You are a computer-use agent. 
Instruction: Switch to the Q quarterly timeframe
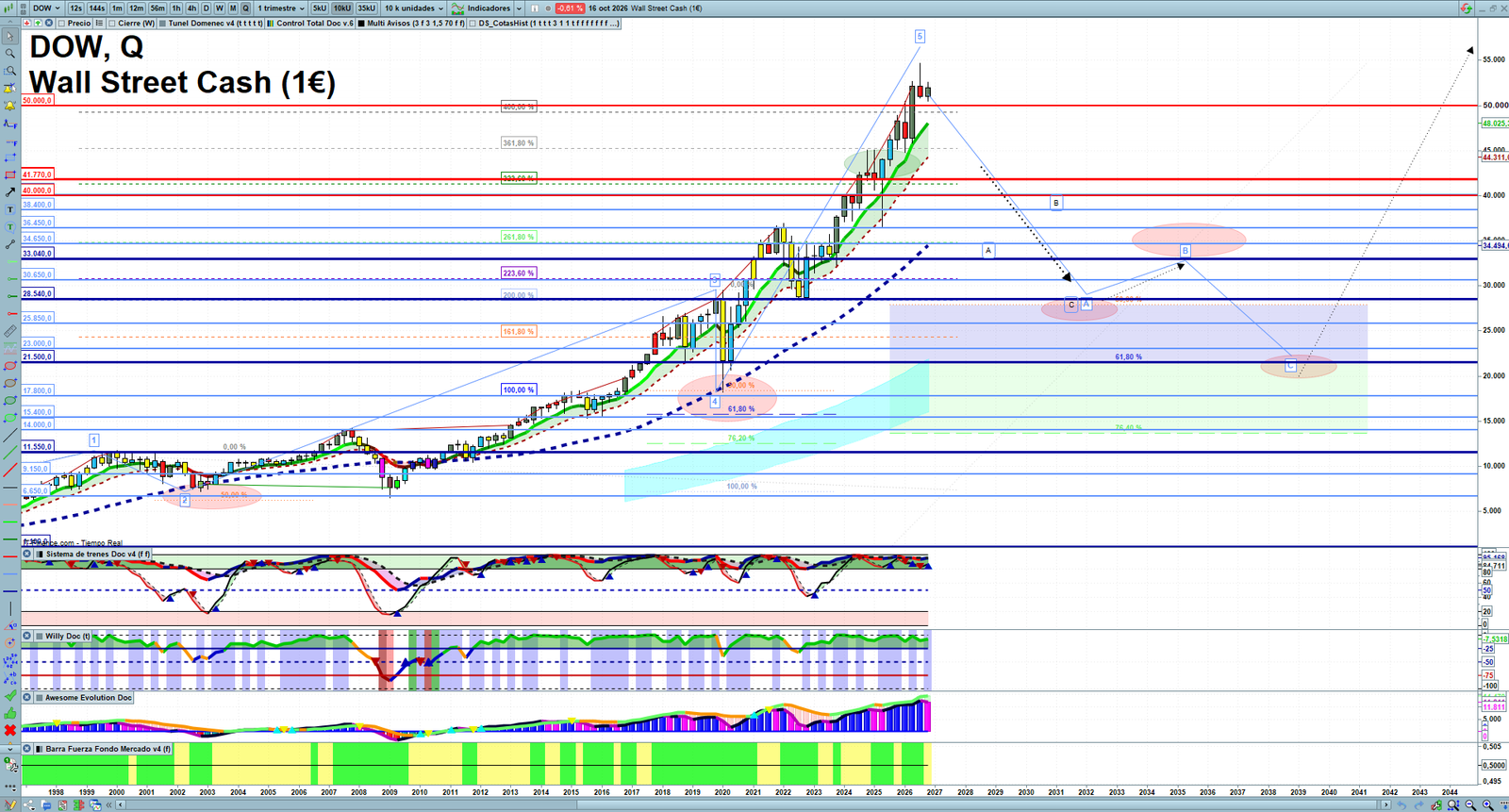tap(246, 8)
